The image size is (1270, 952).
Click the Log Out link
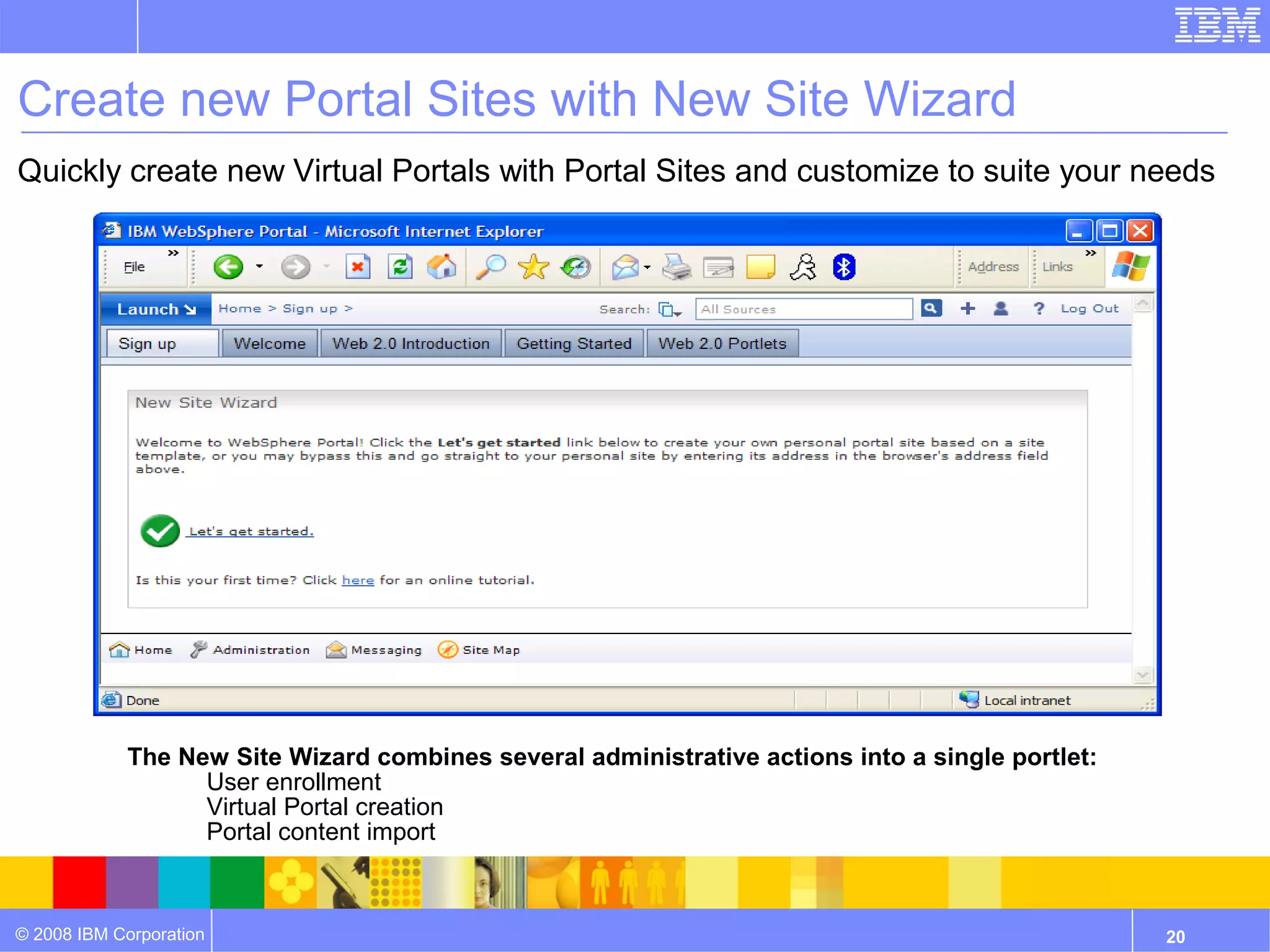point(1090,309)
